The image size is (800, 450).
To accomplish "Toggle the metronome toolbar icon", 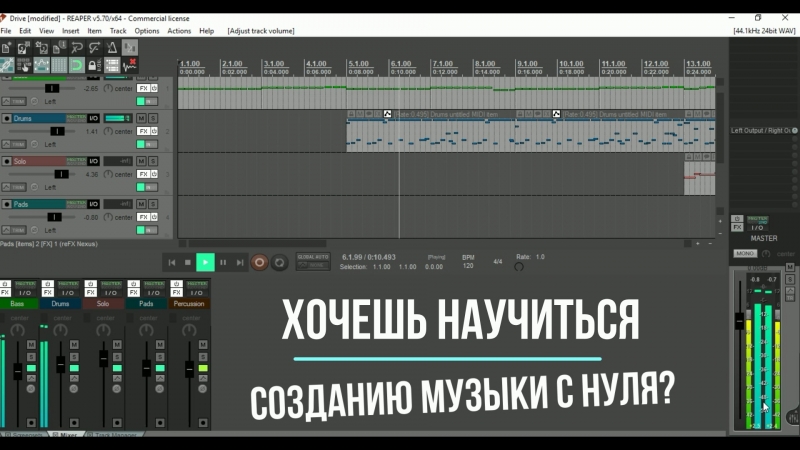I will [112, 48].
